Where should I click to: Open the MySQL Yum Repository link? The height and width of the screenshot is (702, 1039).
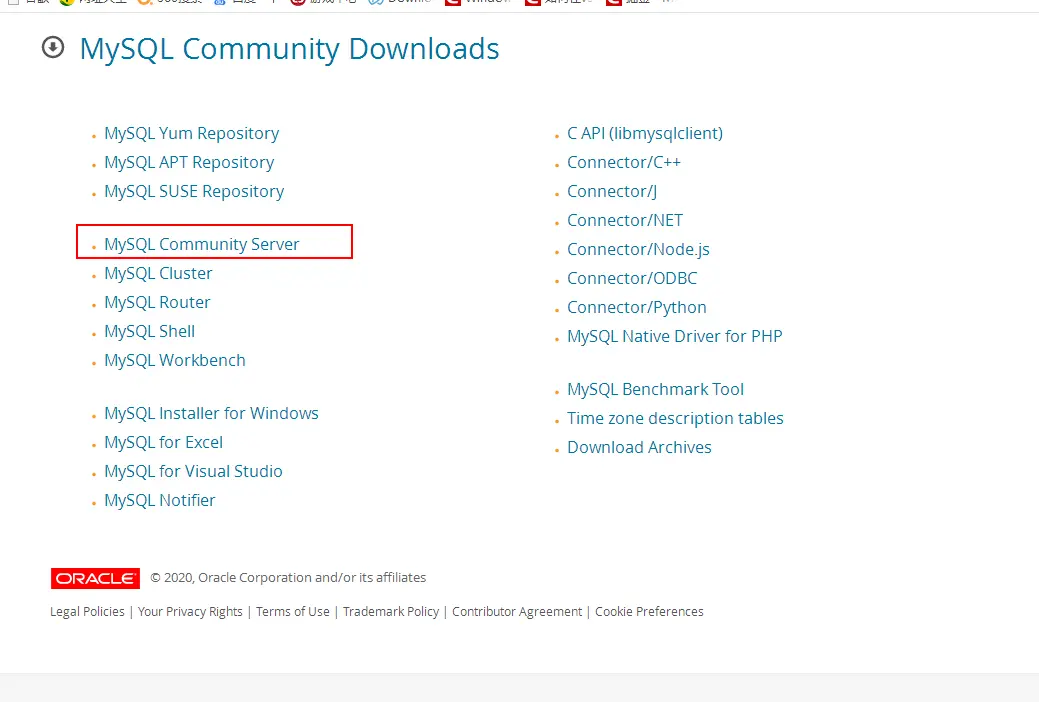(191, 133)
